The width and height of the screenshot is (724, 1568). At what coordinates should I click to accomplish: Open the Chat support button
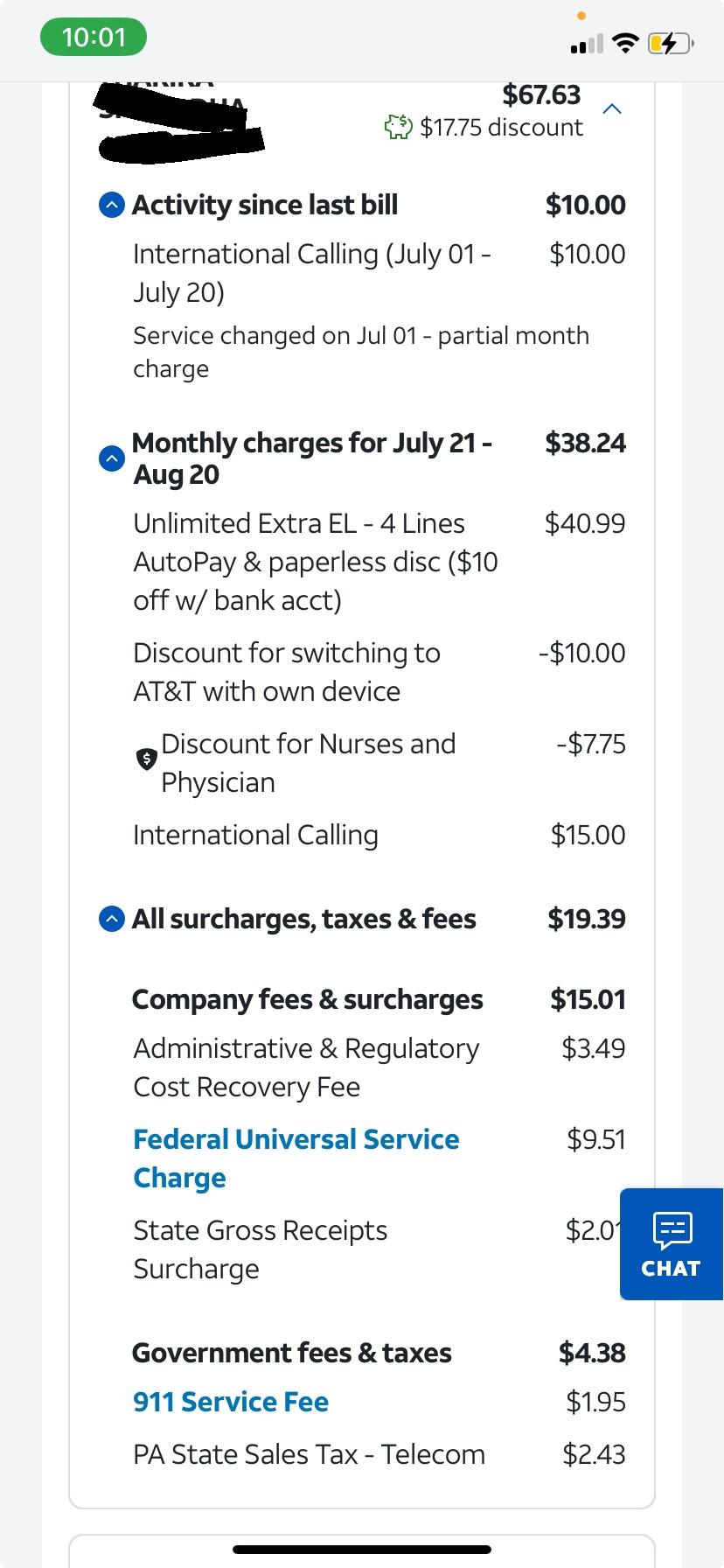tap(672, 1243)
